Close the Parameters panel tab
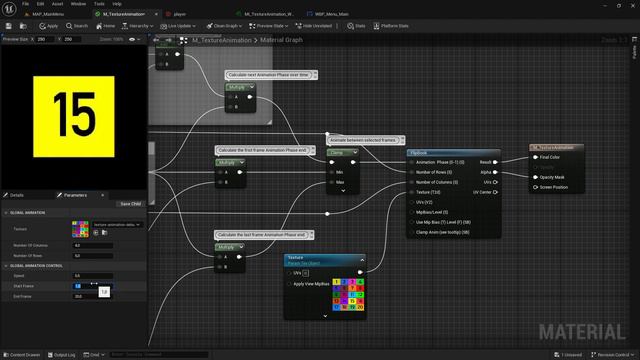Screen dimensions: 640x360 point(102,196)
